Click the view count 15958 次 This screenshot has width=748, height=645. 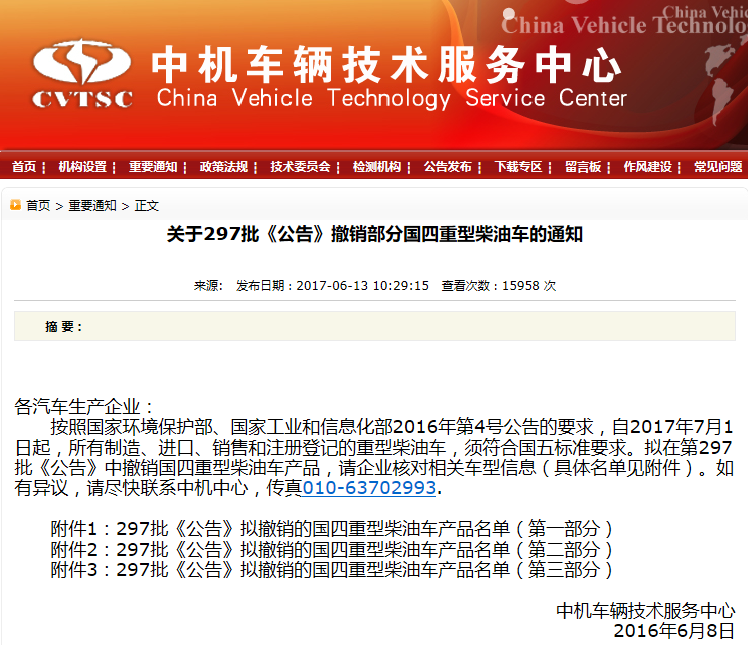(x=529, y=286)
